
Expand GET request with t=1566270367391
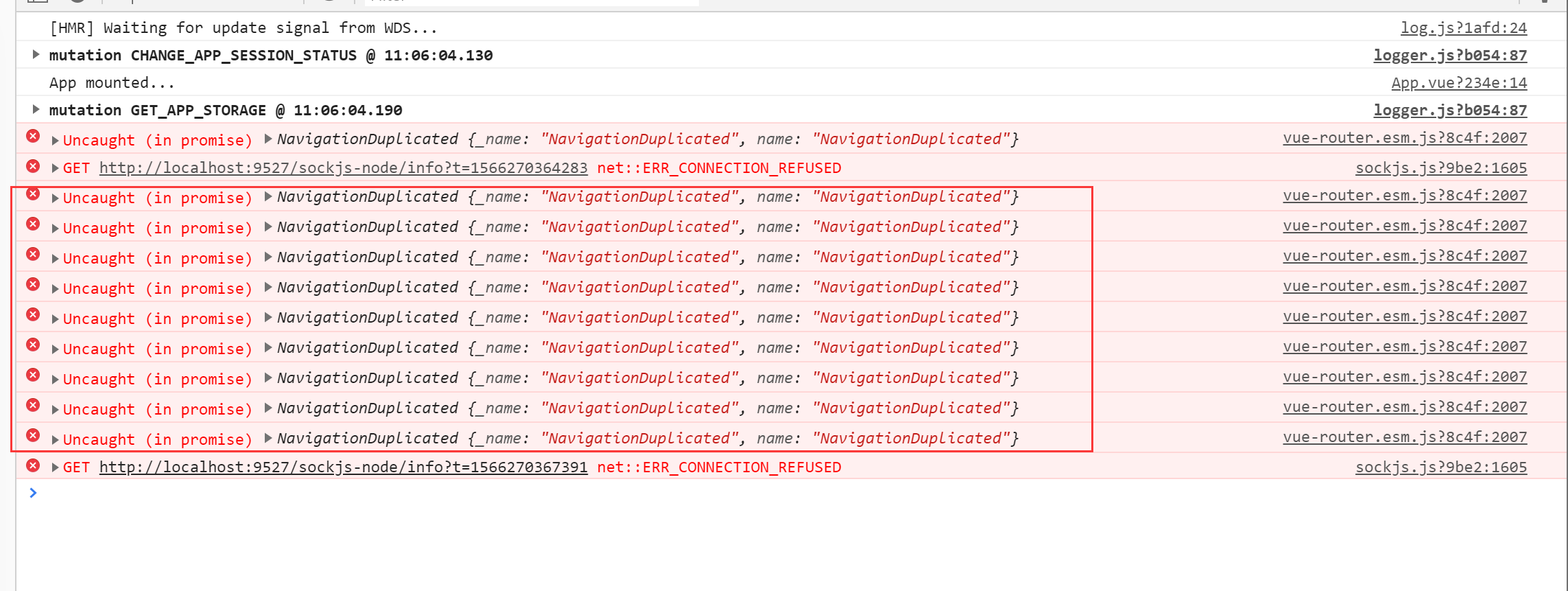click(x=55, y=467)
